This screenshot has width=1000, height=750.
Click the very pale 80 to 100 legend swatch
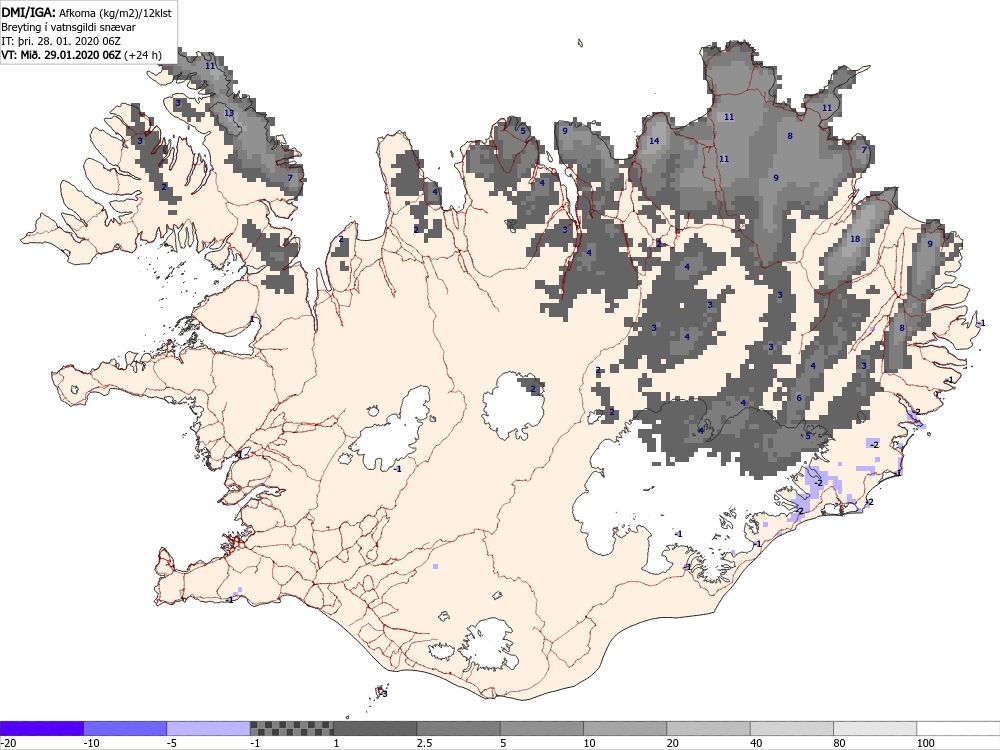tap(875, 728)
